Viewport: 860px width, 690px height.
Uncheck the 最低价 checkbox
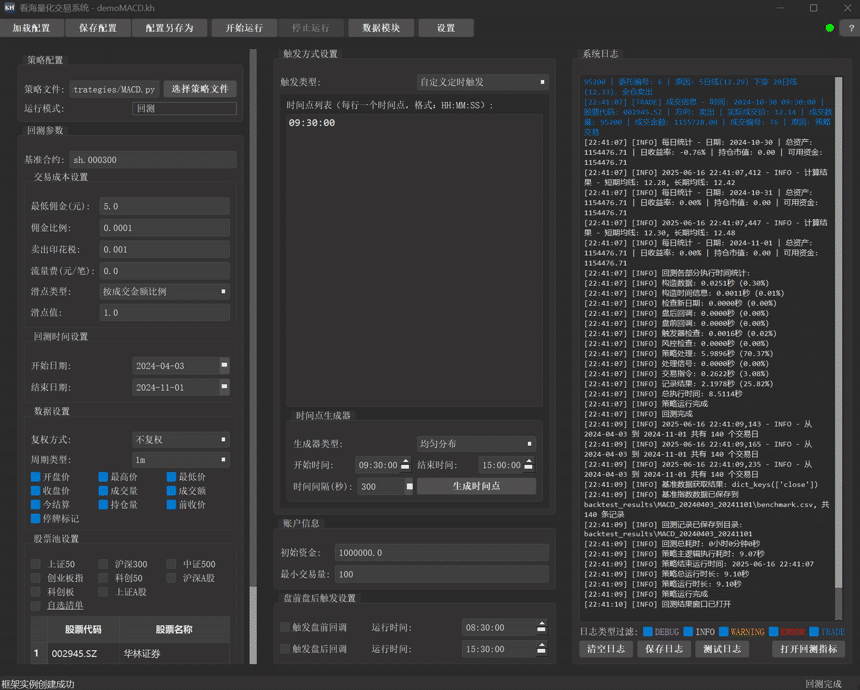(x=171, y=477)
